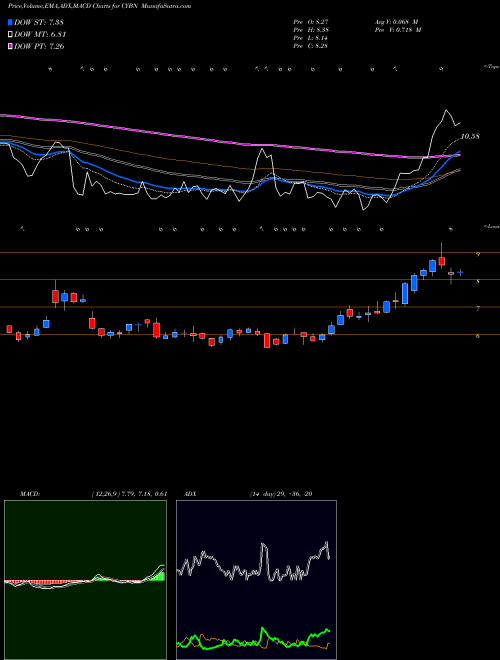Click the 'Pre V: 0.718 M' value
This screenshot has width=500, height=660.
(x=398, y=30)
